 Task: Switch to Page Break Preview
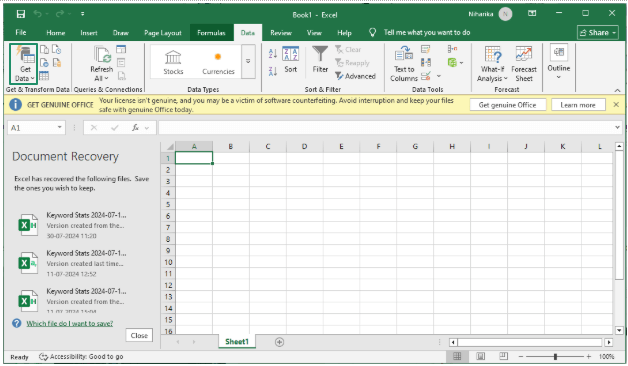point(503,356)
